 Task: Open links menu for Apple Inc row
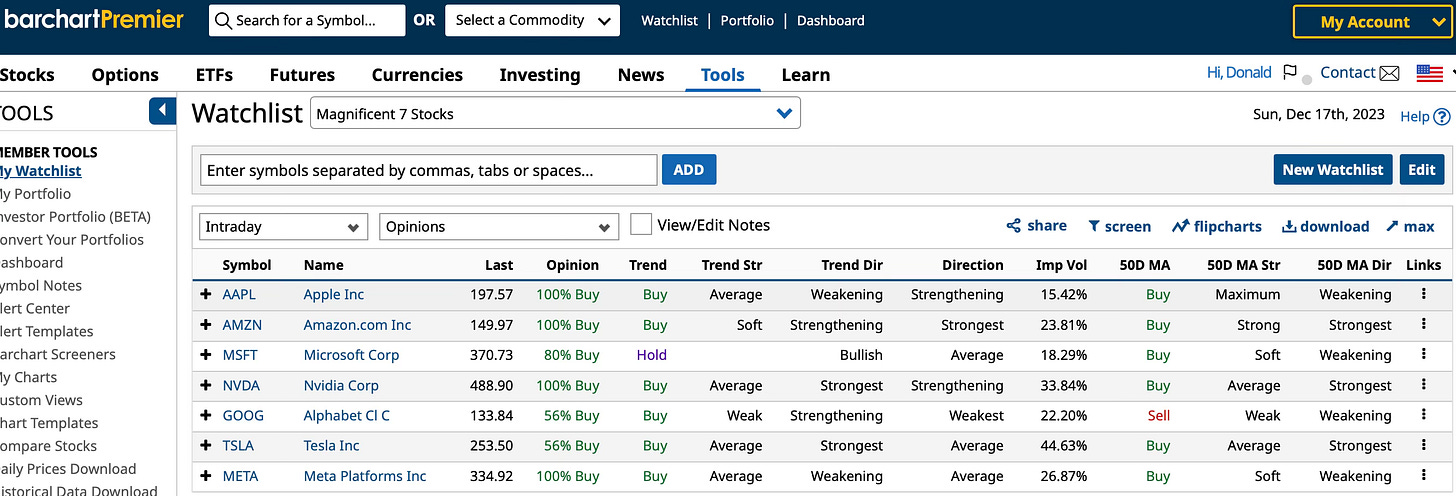pos(1423,294)
